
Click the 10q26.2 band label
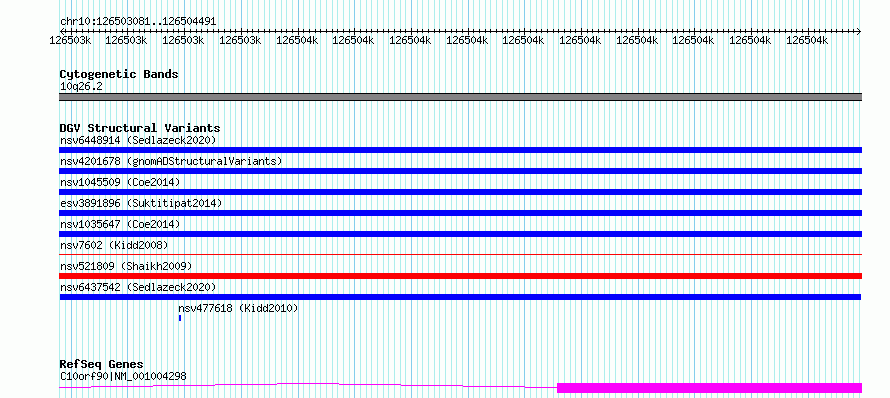tap(81, 86)
